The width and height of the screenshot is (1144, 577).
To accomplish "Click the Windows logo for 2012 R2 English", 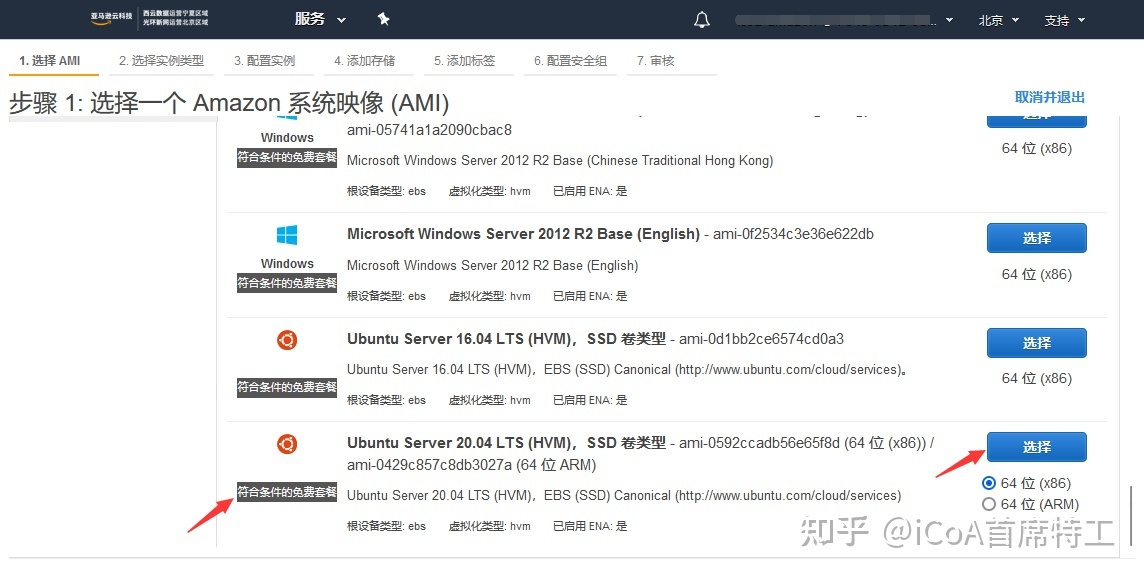I will click(287, 235).
